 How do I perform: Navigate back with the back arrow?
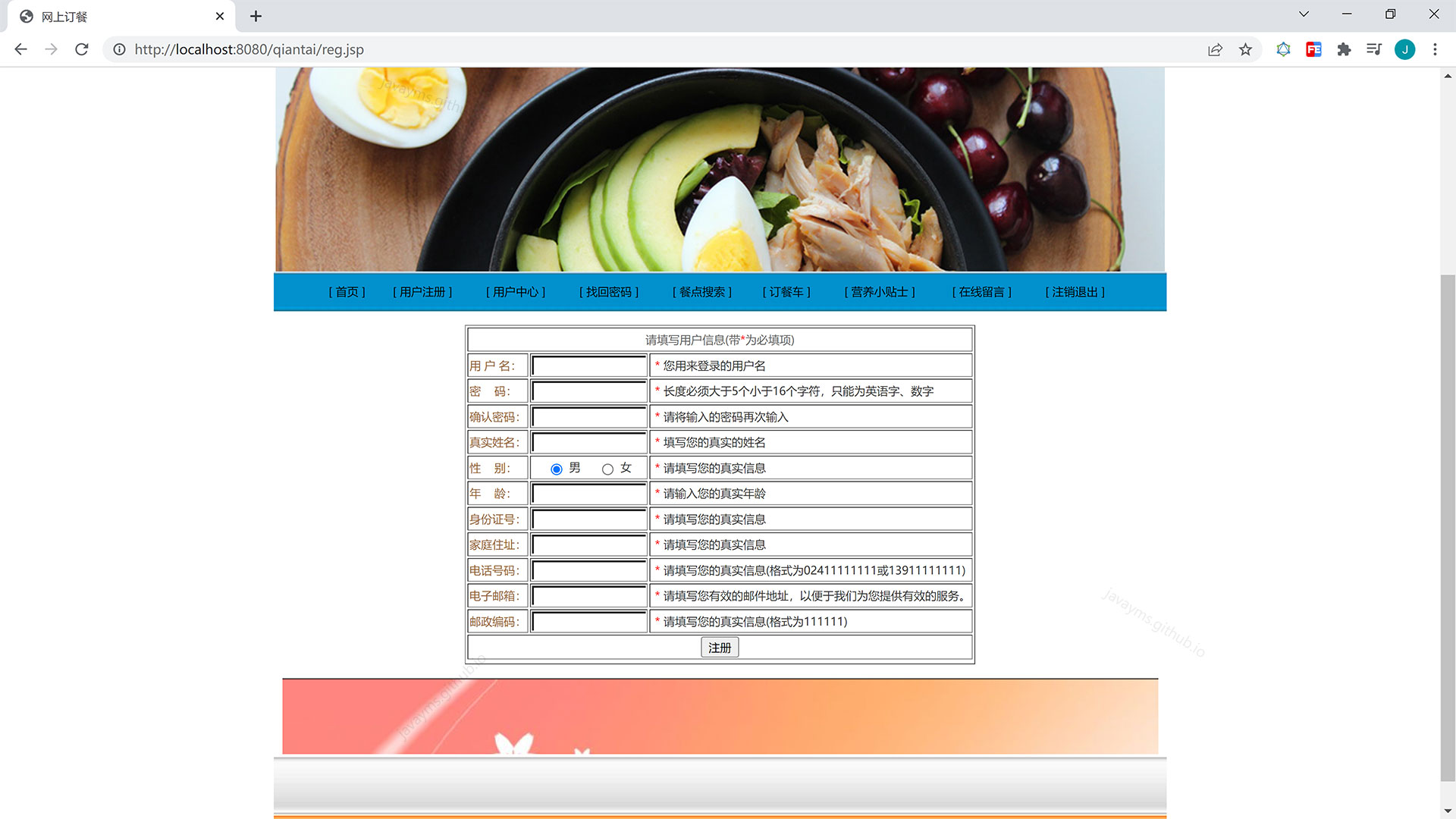coord(20,49)
